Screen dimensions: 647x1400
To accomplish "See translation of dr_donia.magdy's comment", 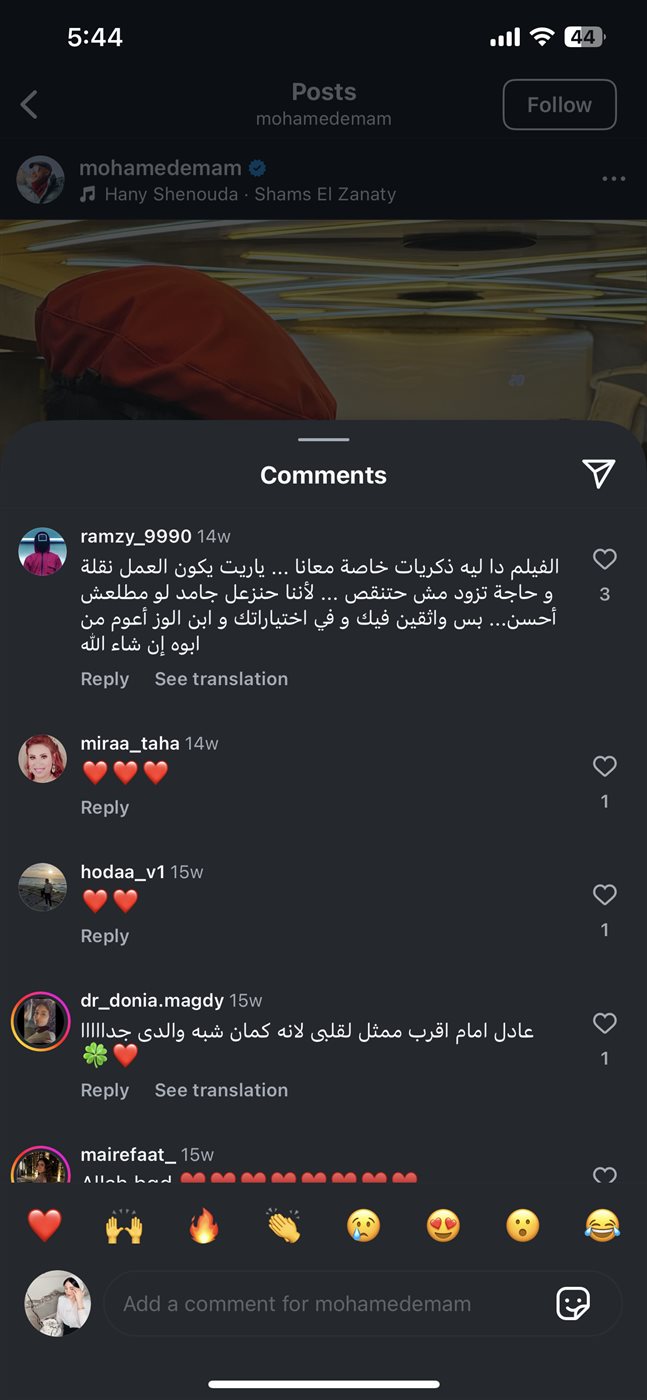I will click(x=221, y=1090).
